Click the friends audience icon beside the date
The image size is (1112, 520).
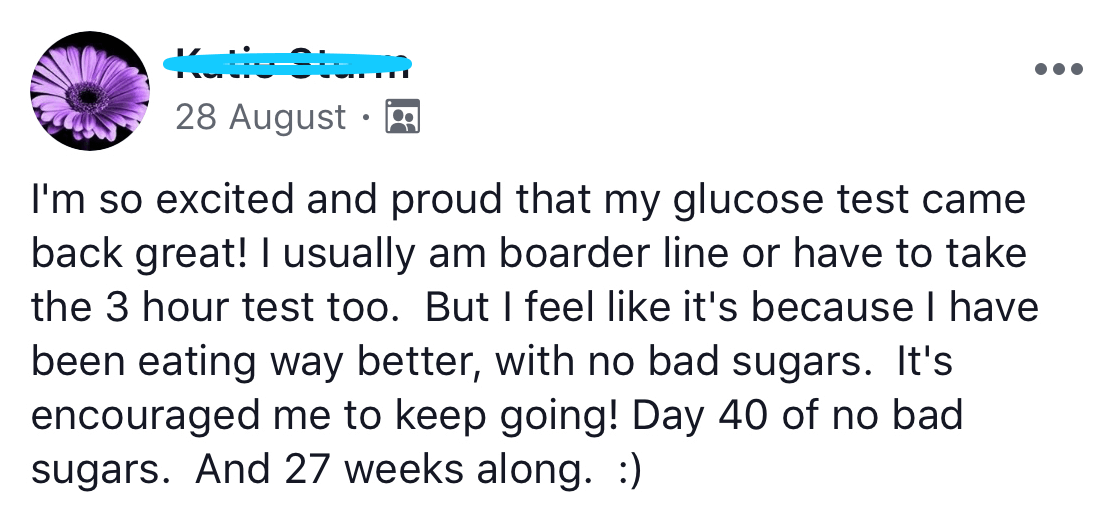pos(403,117)
